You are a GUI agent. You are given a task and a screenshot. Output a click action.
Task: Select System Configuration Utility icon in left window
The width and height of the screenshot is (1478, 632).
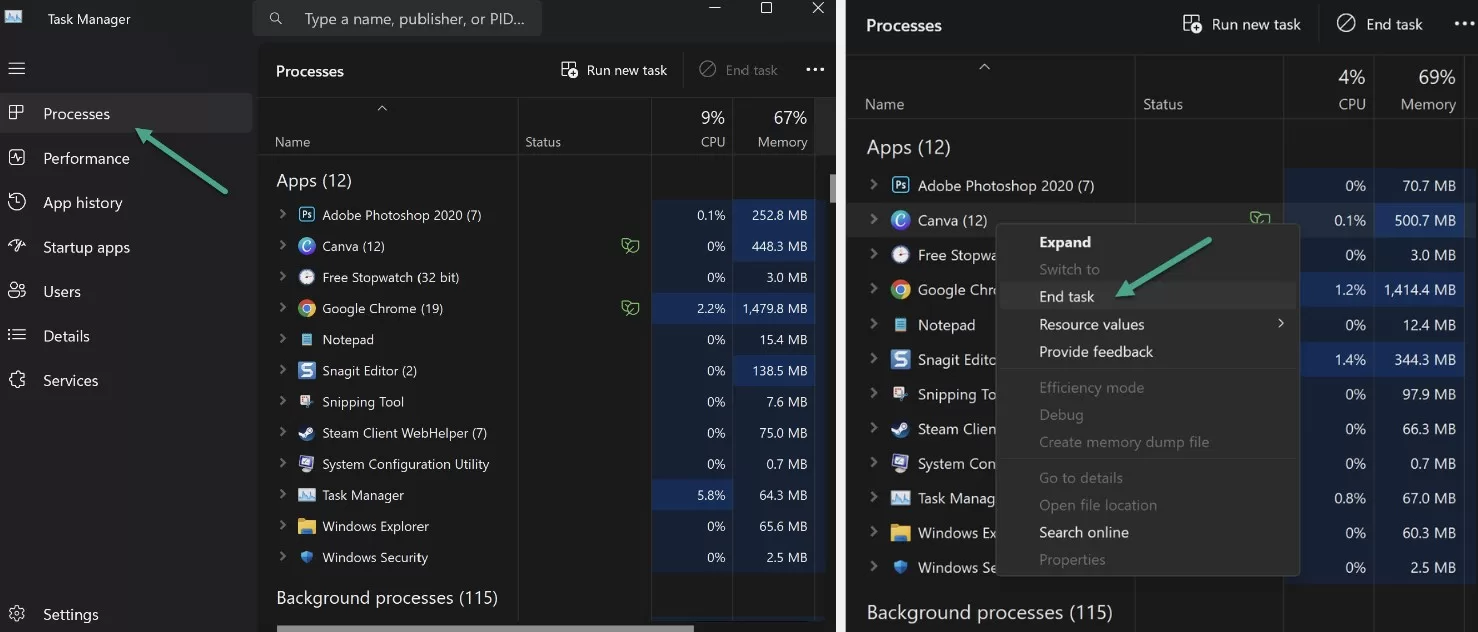pyautogui.click(x=307, y=464)
